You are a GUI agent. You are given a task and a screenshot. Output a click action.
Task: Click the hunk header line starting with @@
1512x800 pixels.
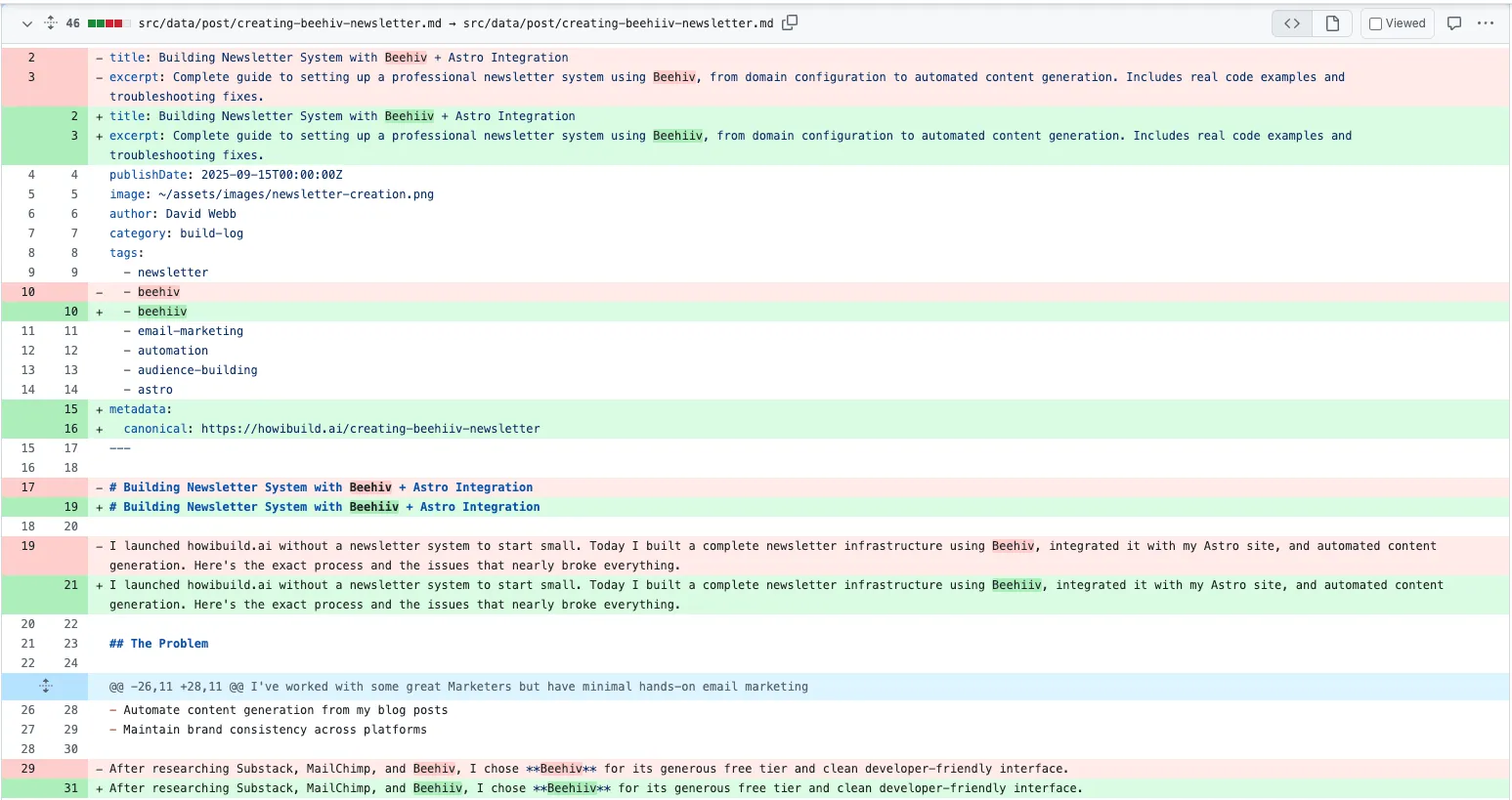pyautogui.click(x=458, y=687)
